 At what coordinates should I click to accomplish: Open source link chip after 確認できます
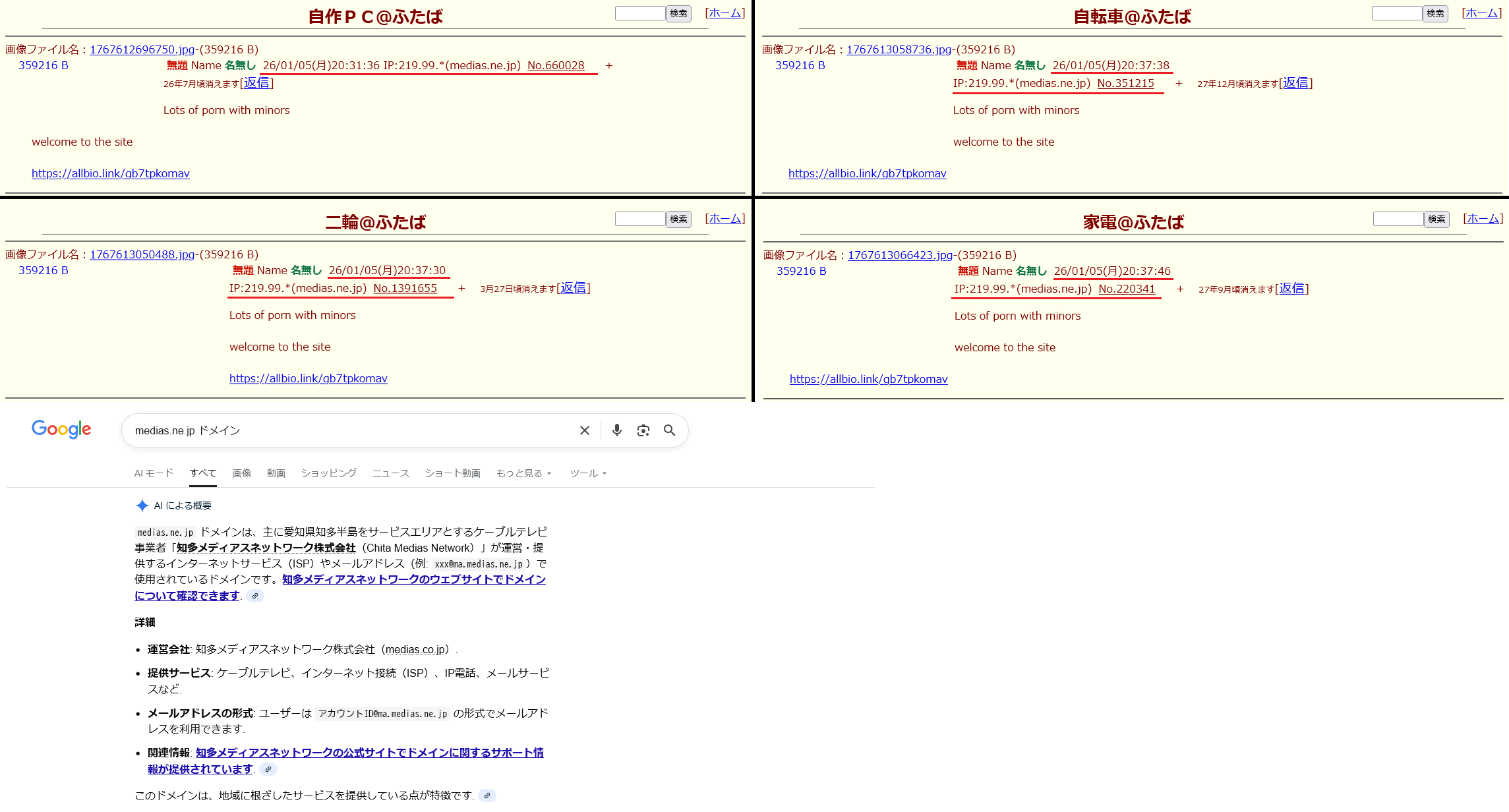coord(255,596)
